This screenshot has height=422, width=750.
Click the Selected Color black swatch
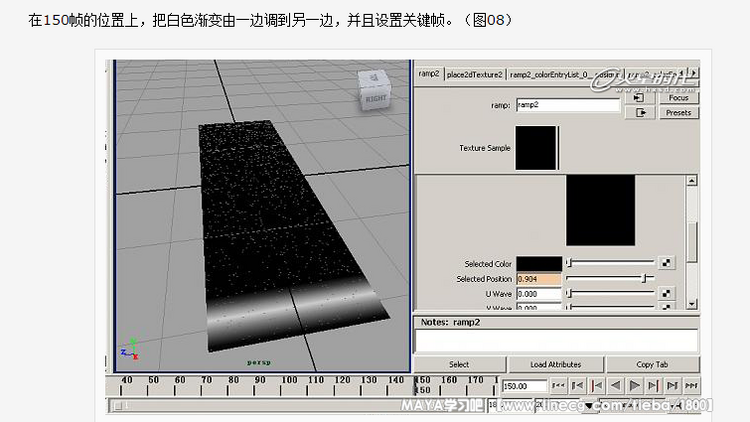click(539, 264)
